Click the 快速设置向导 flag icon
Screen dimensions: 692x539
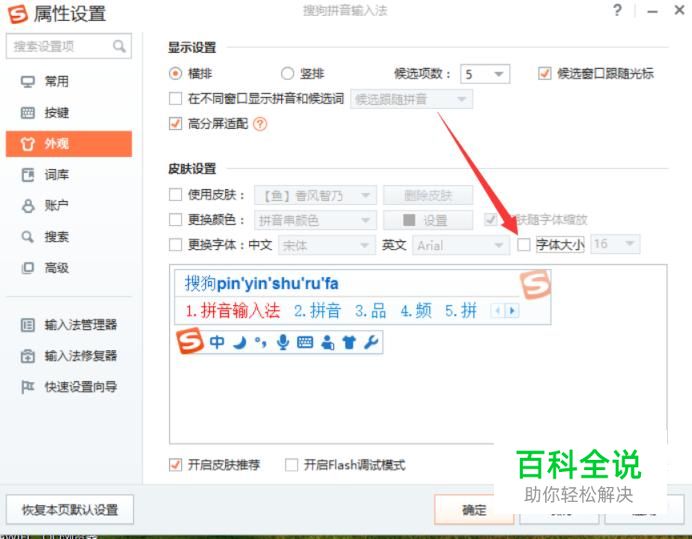coord(27,387)
